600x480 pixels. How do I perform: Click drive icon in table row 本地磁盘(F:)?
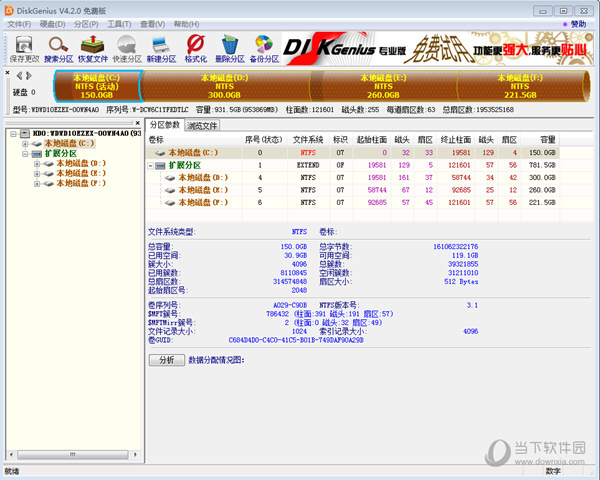pos(170,203)
